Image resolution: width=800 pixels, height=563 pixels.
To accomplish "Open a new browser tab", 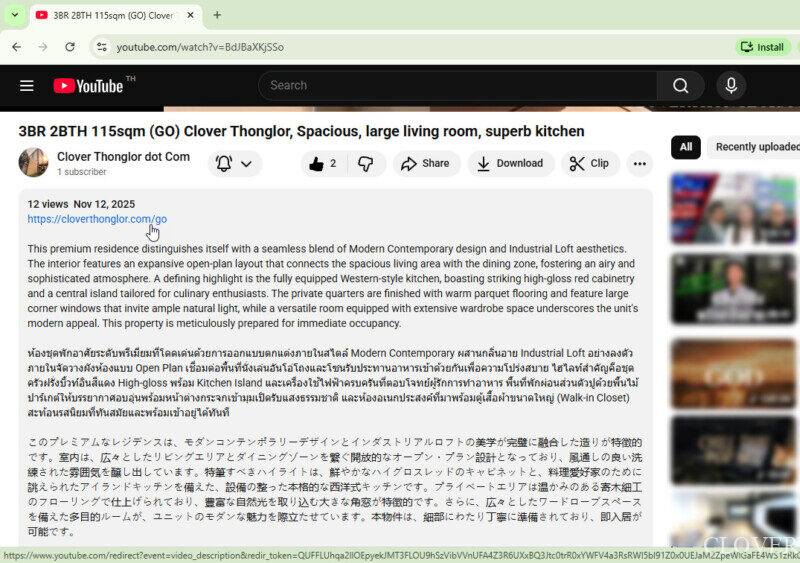I will click(217, 15).
